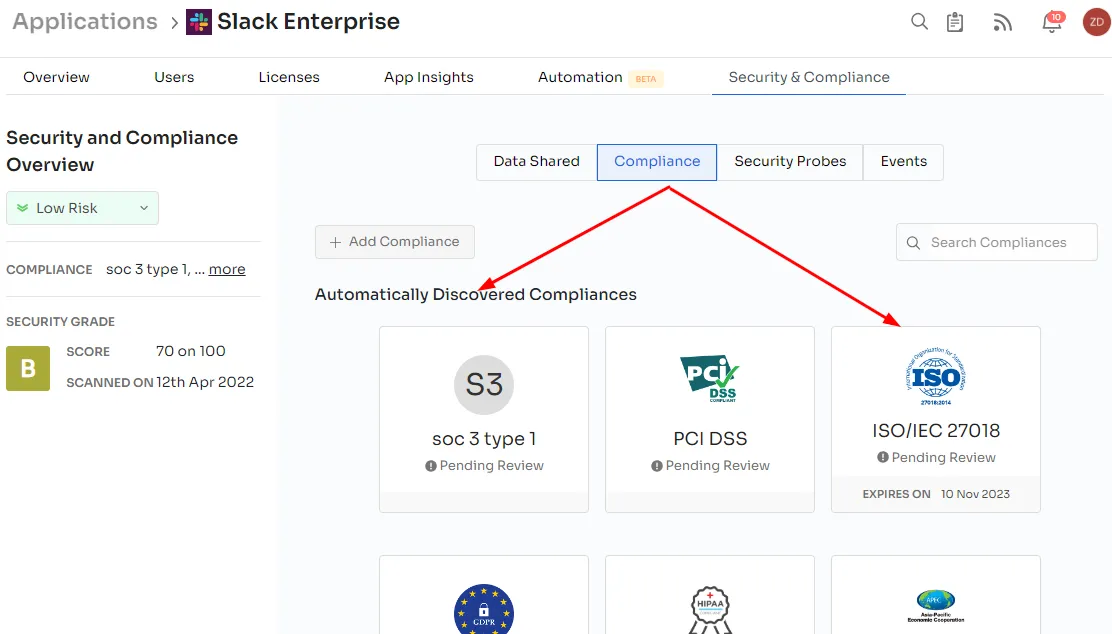Viewport: 1112px width, 634px height.
Task: Open the PCI DSS card title
Action: [x=710, y=439]
